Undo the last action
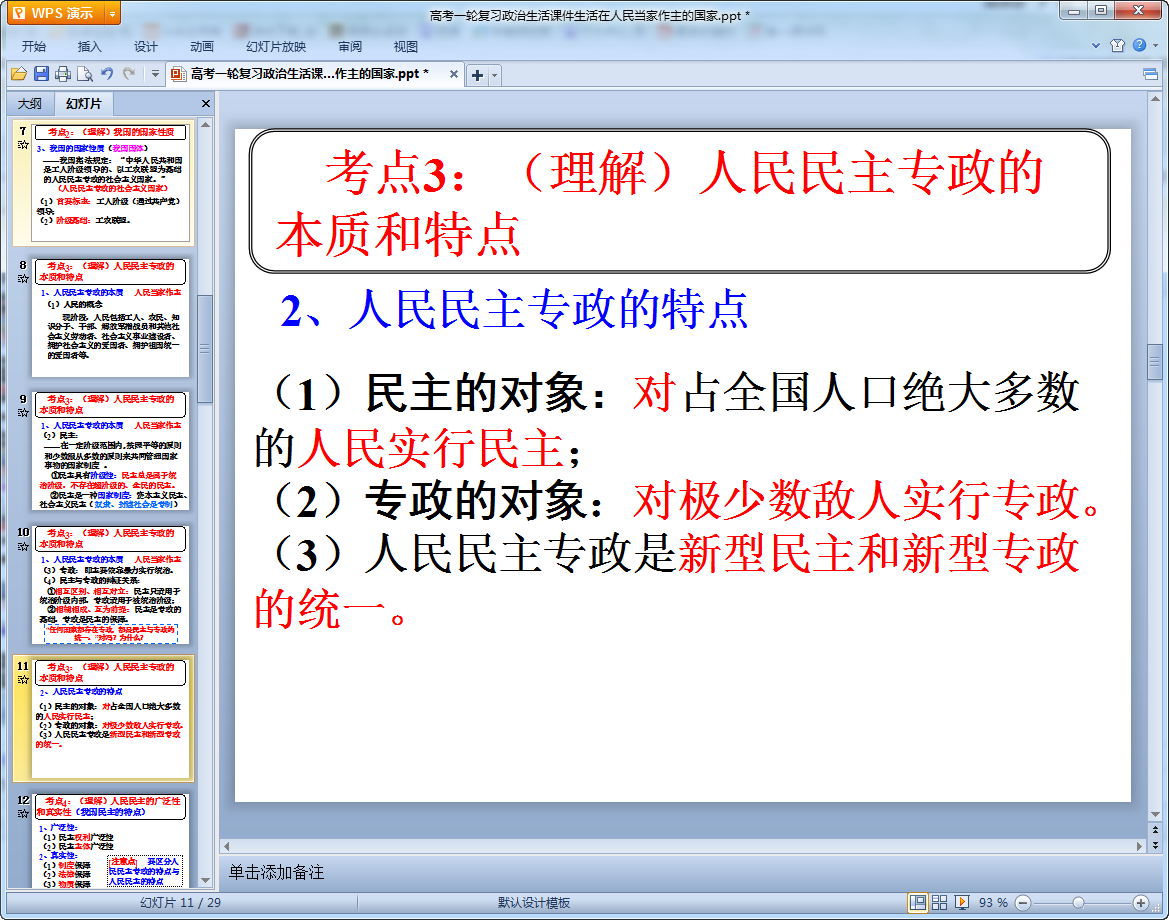This screenshot has width=1169, height=920. pos(107,74)
